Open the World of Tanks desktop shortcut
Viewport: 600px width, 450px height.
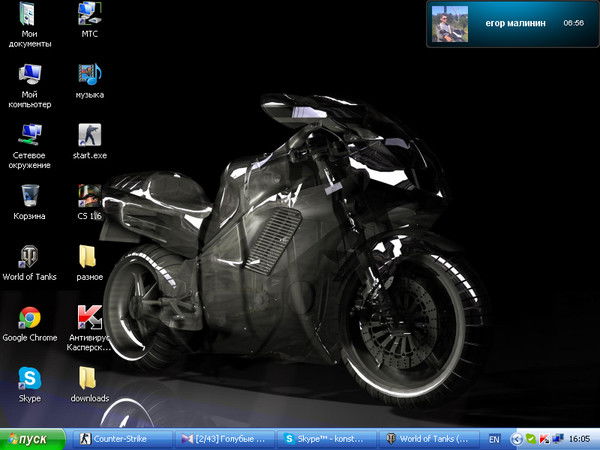click(29, 254)
